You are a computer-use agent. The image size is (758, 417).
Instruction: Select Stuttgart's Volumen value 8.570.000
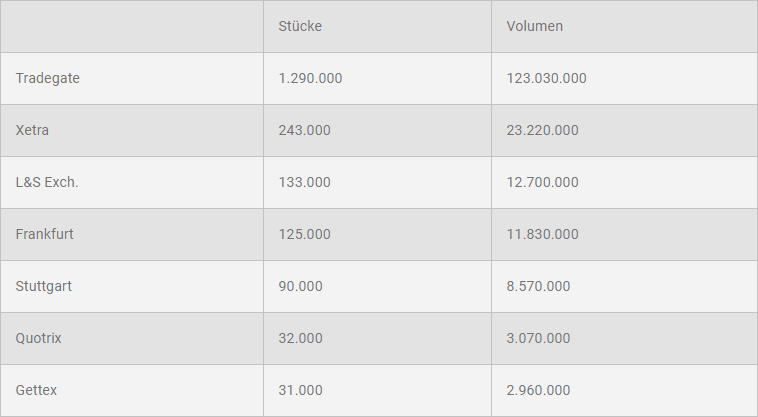pyautogui.click(x=539, y=286)
